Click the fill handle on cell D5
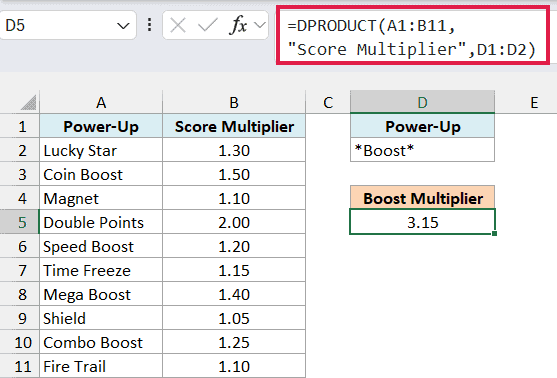This screenshot has width=557, height=378. point(494,233)
